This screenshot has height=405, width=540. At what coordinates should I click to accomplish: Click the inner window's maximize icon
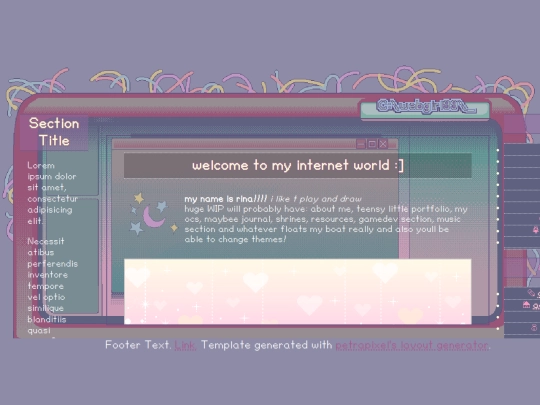point(372,144)
